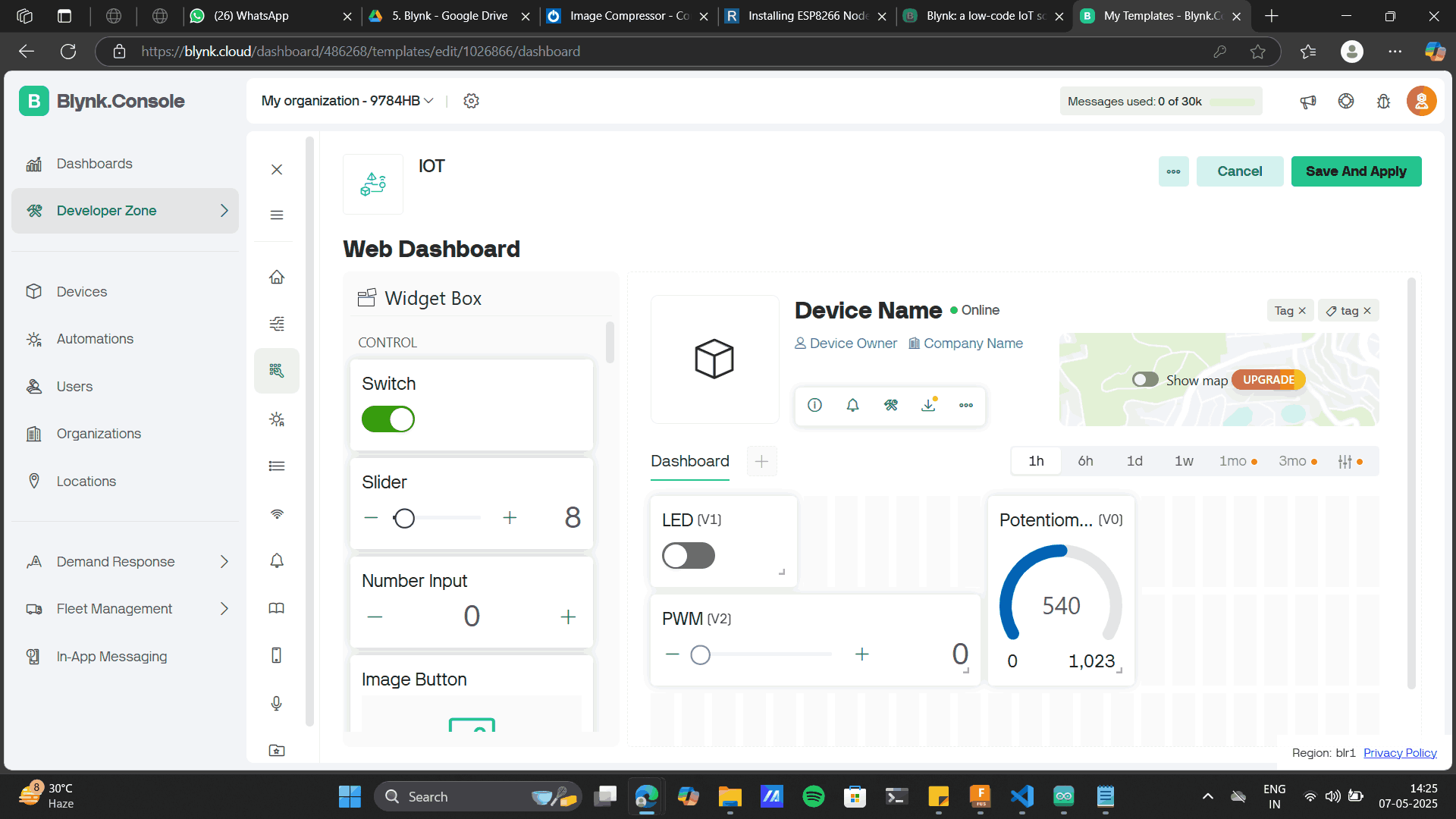Toggle the Switch widget in Widget Box
The height and width of the screenshot is (819, 1456).
(388, 419)
